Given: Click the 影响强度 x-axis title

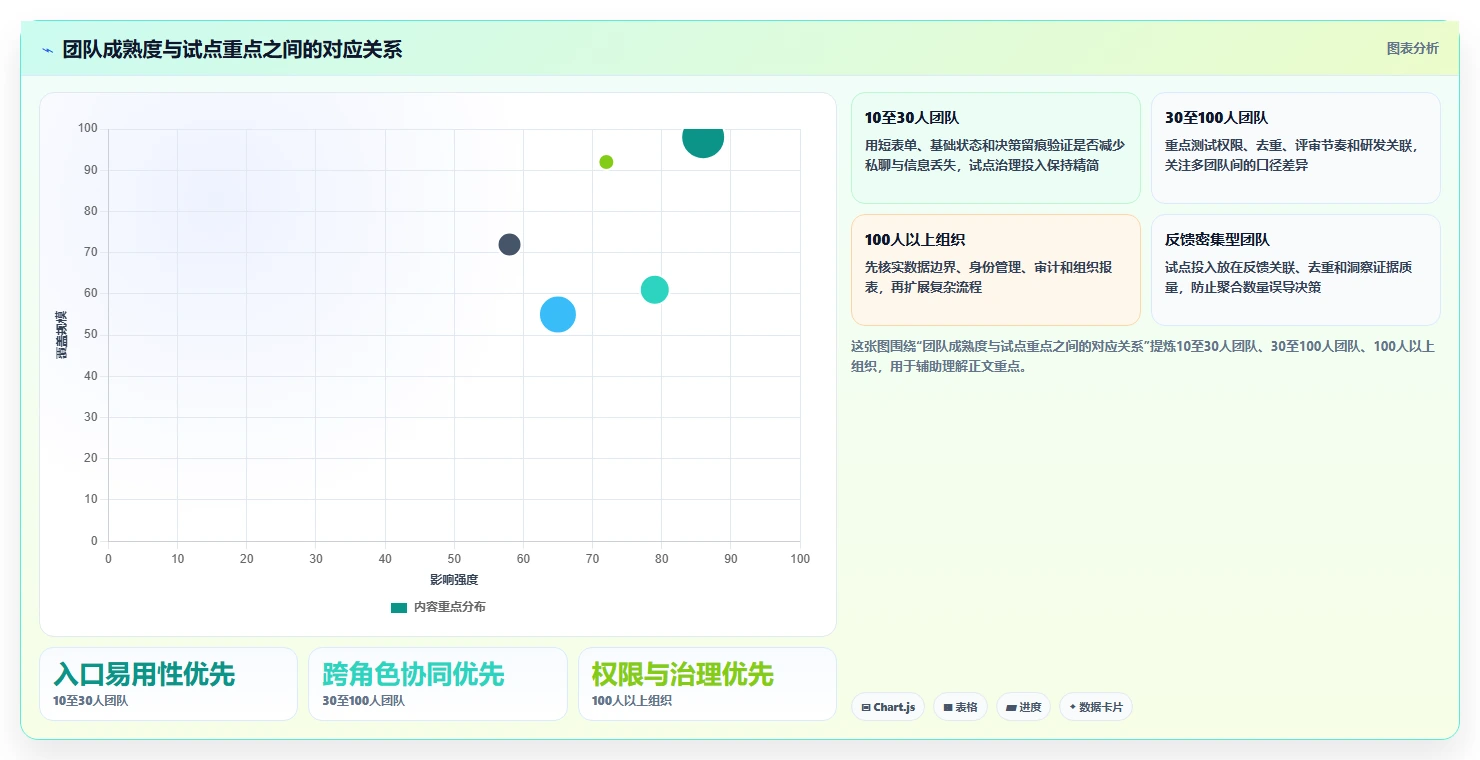Looking at the screenshot, I should [x=454, y=580].
